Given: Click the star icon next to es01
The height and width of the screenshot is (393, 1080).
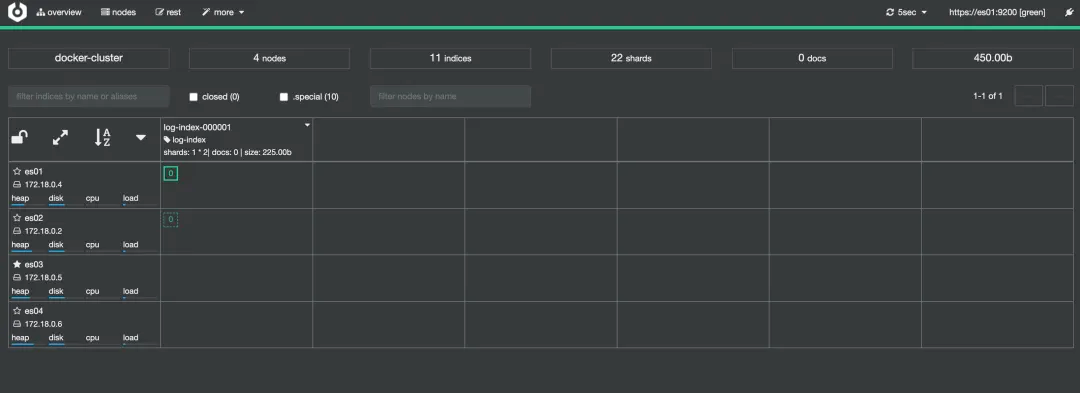Looking at the screenshot, I should tap(17, 171).
